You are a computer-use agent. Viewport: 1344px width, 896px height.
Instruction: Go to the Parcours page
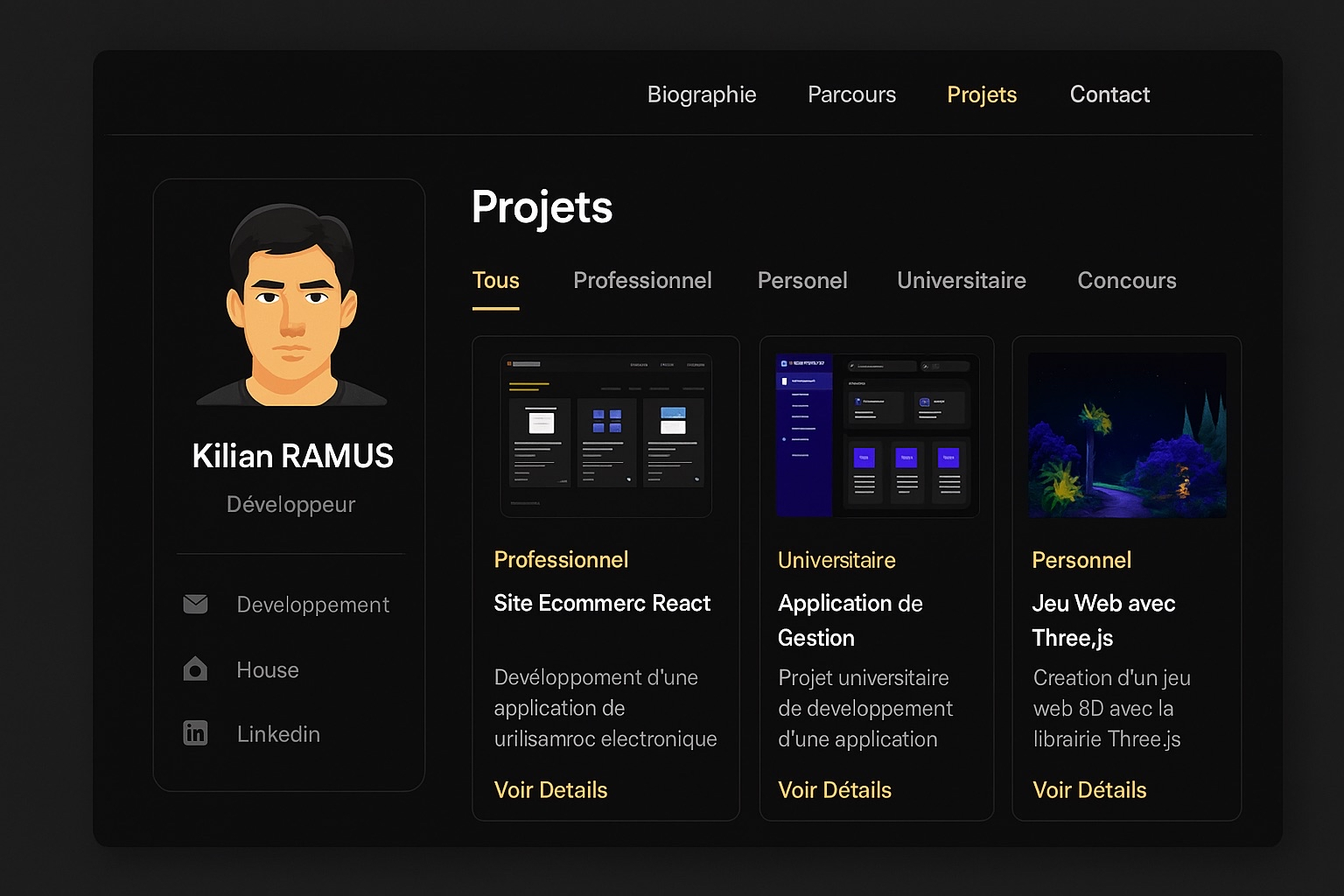coord(851,94)
